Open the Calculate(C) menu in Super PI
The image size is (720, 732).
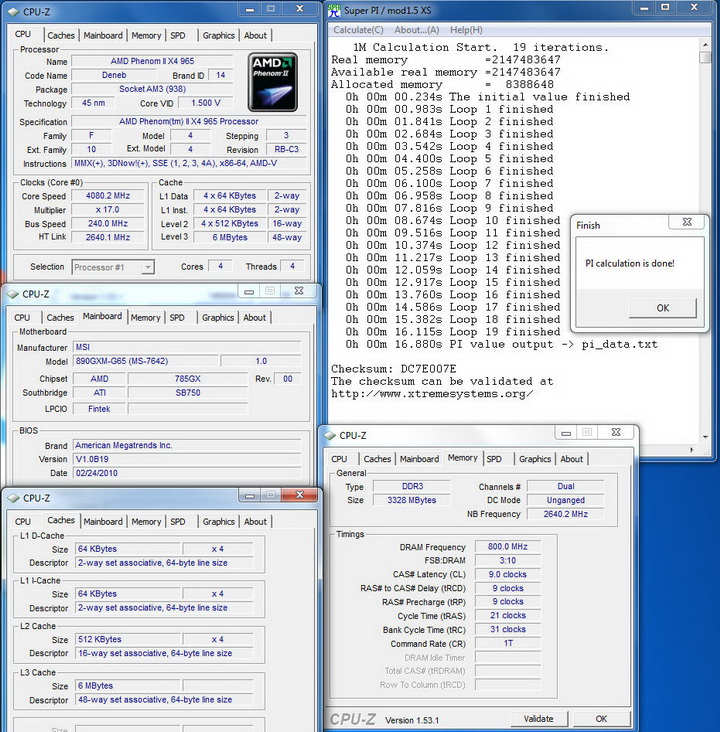pos(358,30)
